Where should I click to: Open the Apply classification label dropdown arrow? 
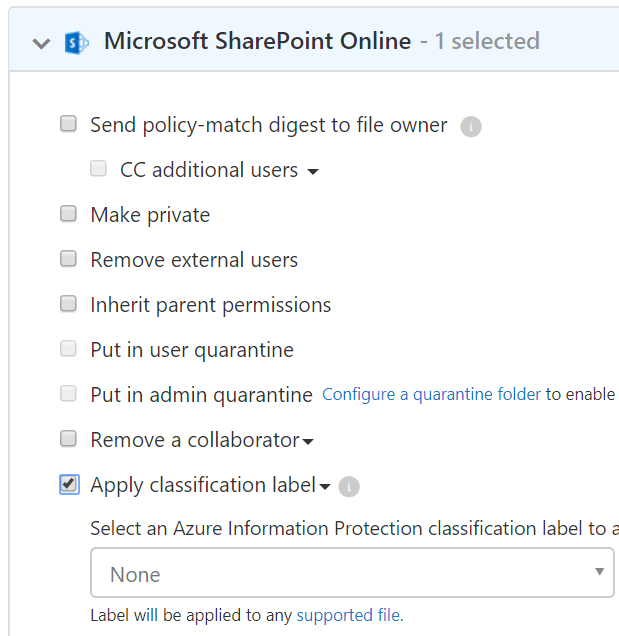[x=325, y=487]
